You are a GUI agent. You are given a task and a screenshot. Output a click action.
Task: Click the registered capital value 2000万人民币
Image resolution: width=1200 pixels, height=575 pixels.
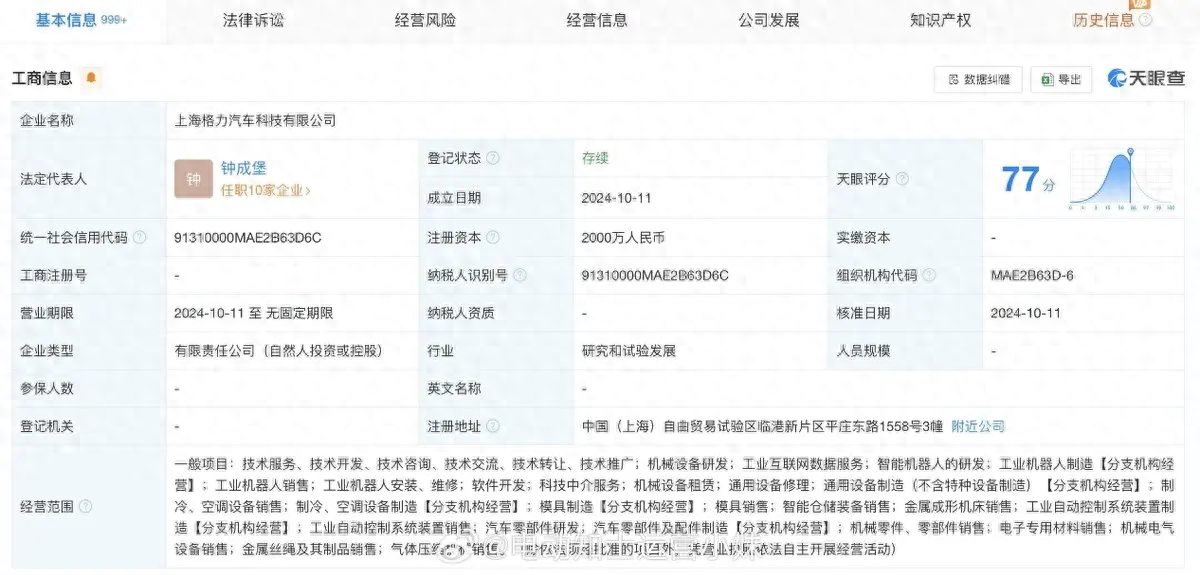pyautogui.click(x=623, y=238)
